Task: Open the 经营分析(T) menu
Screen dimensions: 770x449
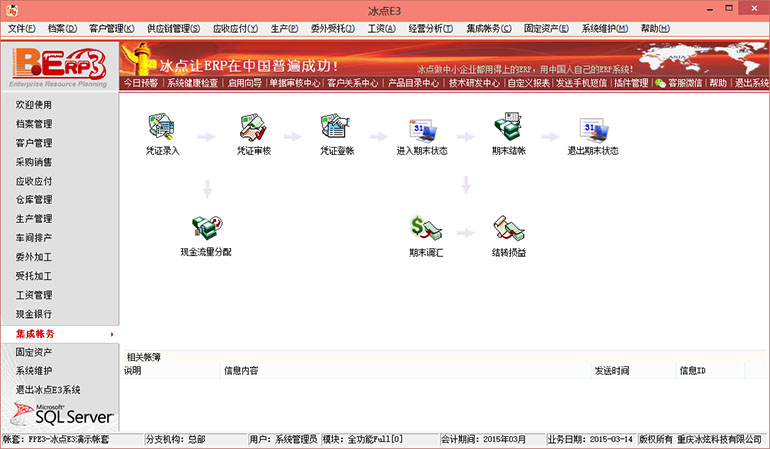Action: click(431, 28)
